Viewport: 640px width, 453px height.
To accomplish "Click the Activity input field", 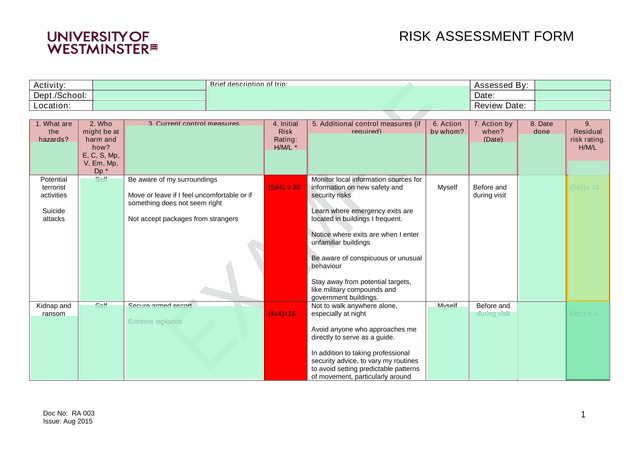I will point(148,85).
